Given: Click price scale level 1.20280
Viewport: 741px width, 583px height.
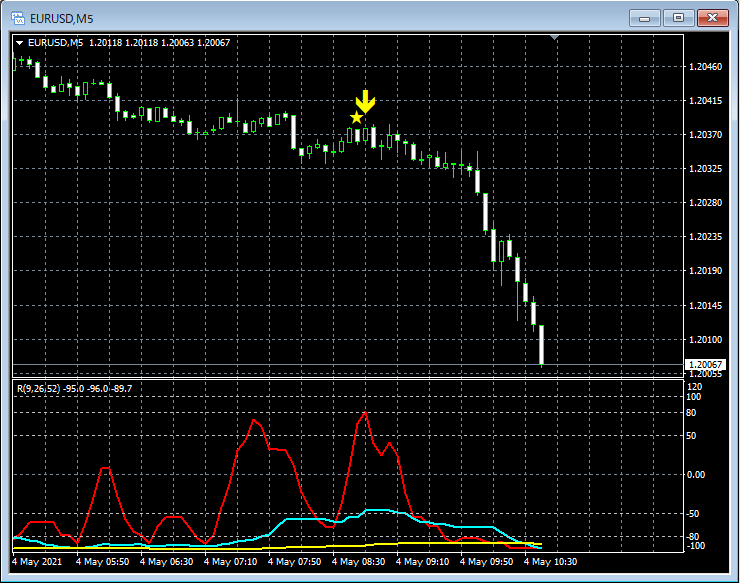Looking at the screenshot, I should (705, 203).
